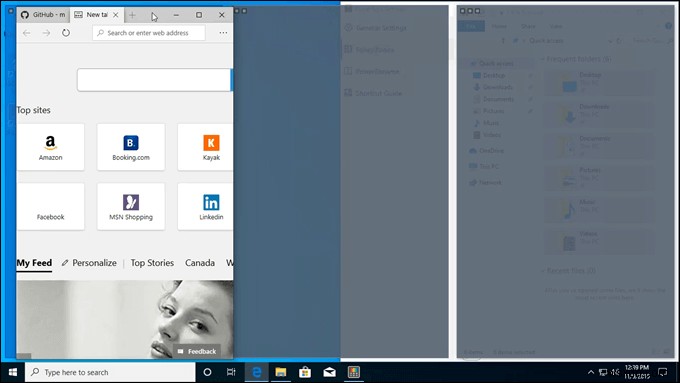The height and width of the screenshot is (383, 680).
Task: Open General Settings in PowerToys window
Action: [x=376, y=28]
